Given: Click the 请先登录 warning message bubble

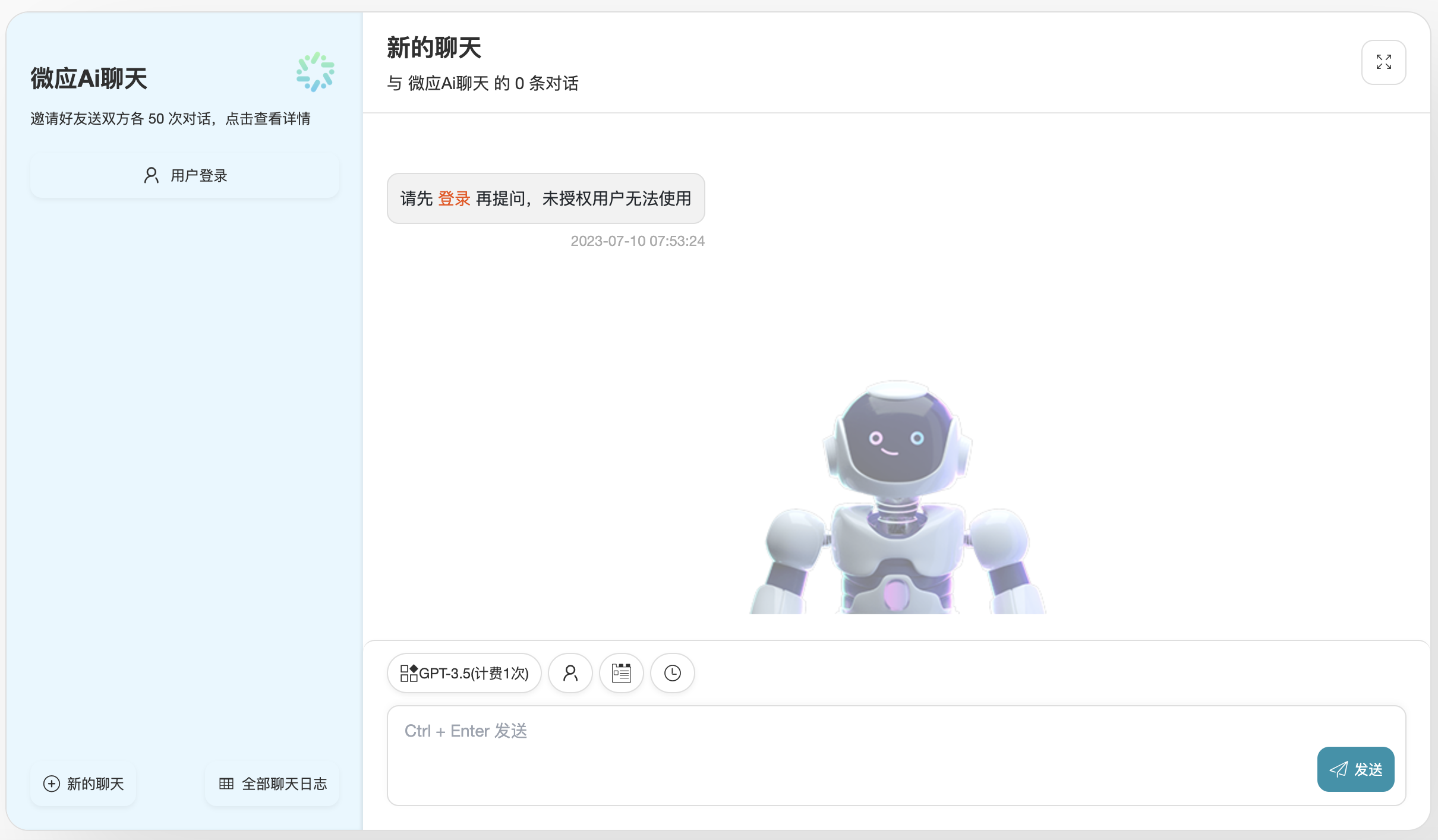Looking at the screenshot, I should point(545,198).
